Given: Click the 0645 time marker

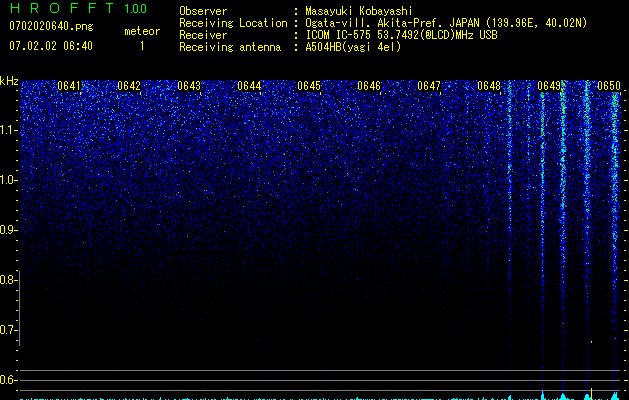Looking at the screenshot, I should click(309, 86).
